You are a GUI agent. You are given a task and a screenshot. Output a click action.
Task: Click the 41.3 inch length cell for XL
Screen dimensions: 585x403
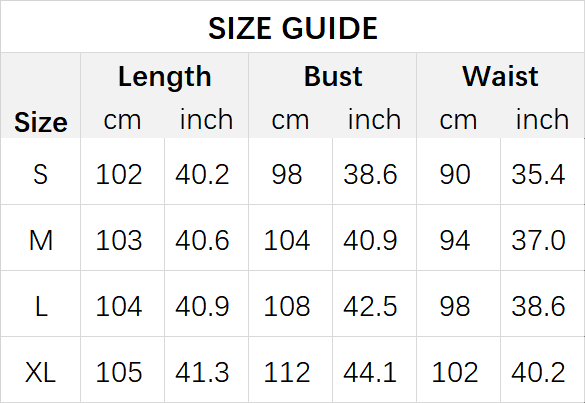click(202, 372)
